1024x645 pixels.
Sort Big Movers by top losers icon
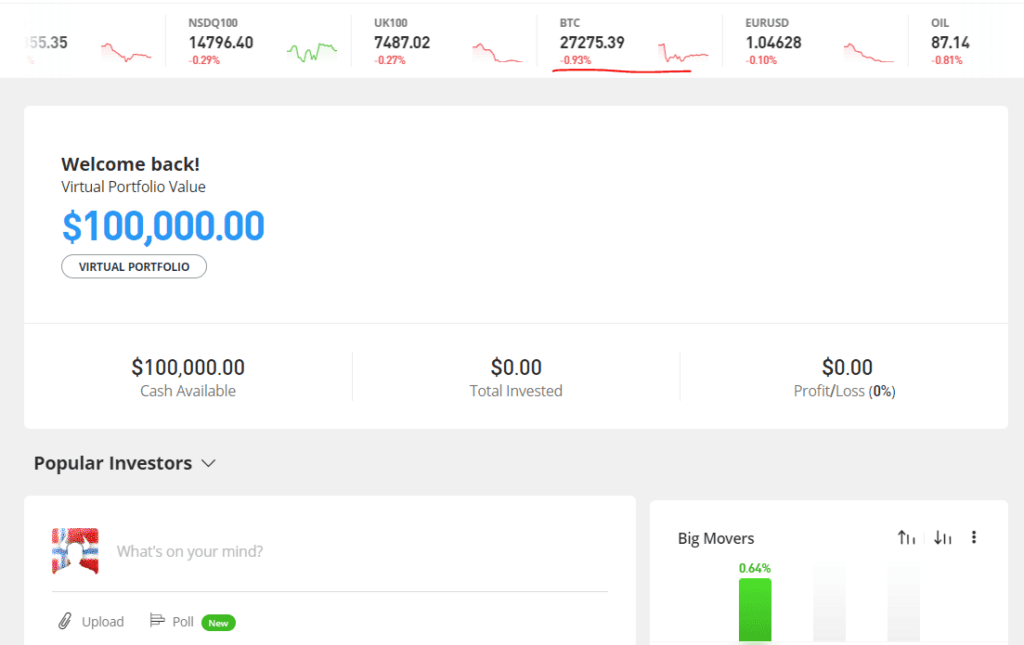pos(942,538)
